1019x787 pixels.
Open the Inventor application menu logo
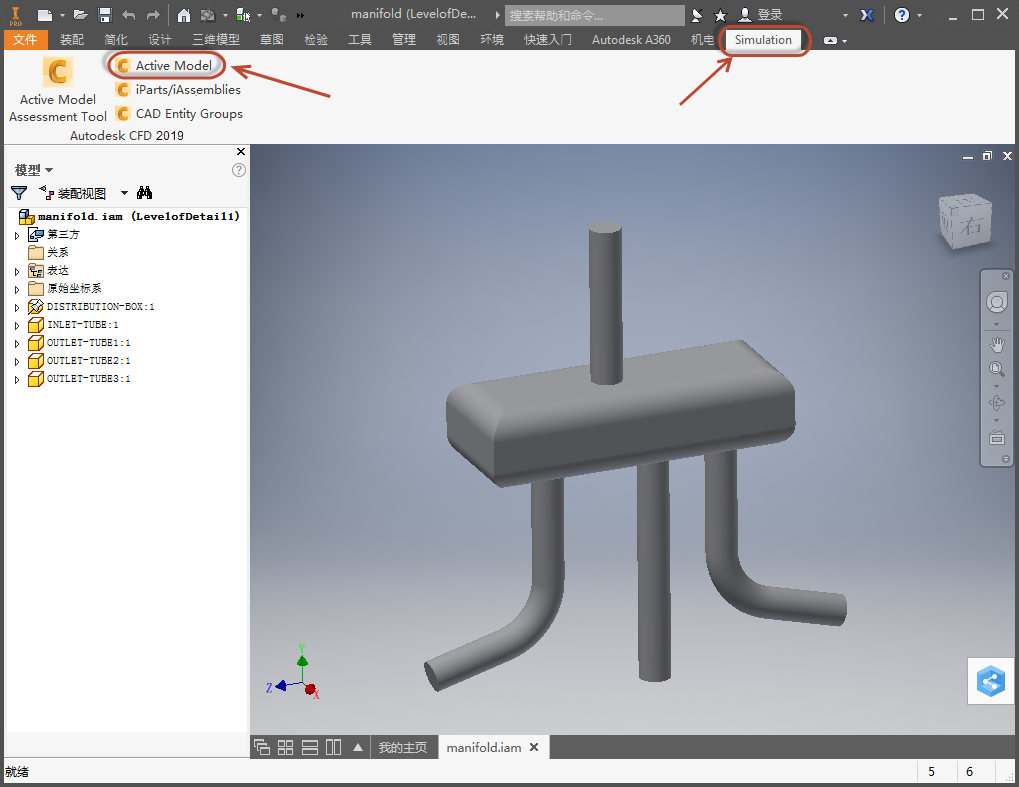click(16, 14)
